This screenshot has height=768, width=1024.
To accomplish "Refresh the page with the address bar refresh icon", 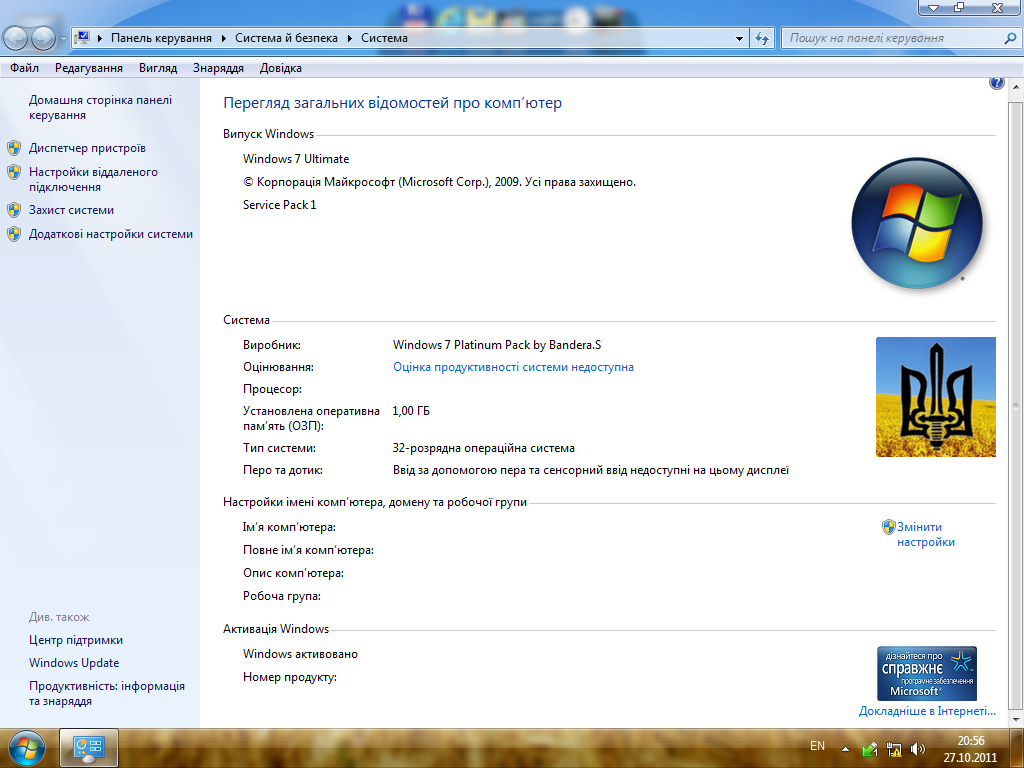I will [762, 39].
